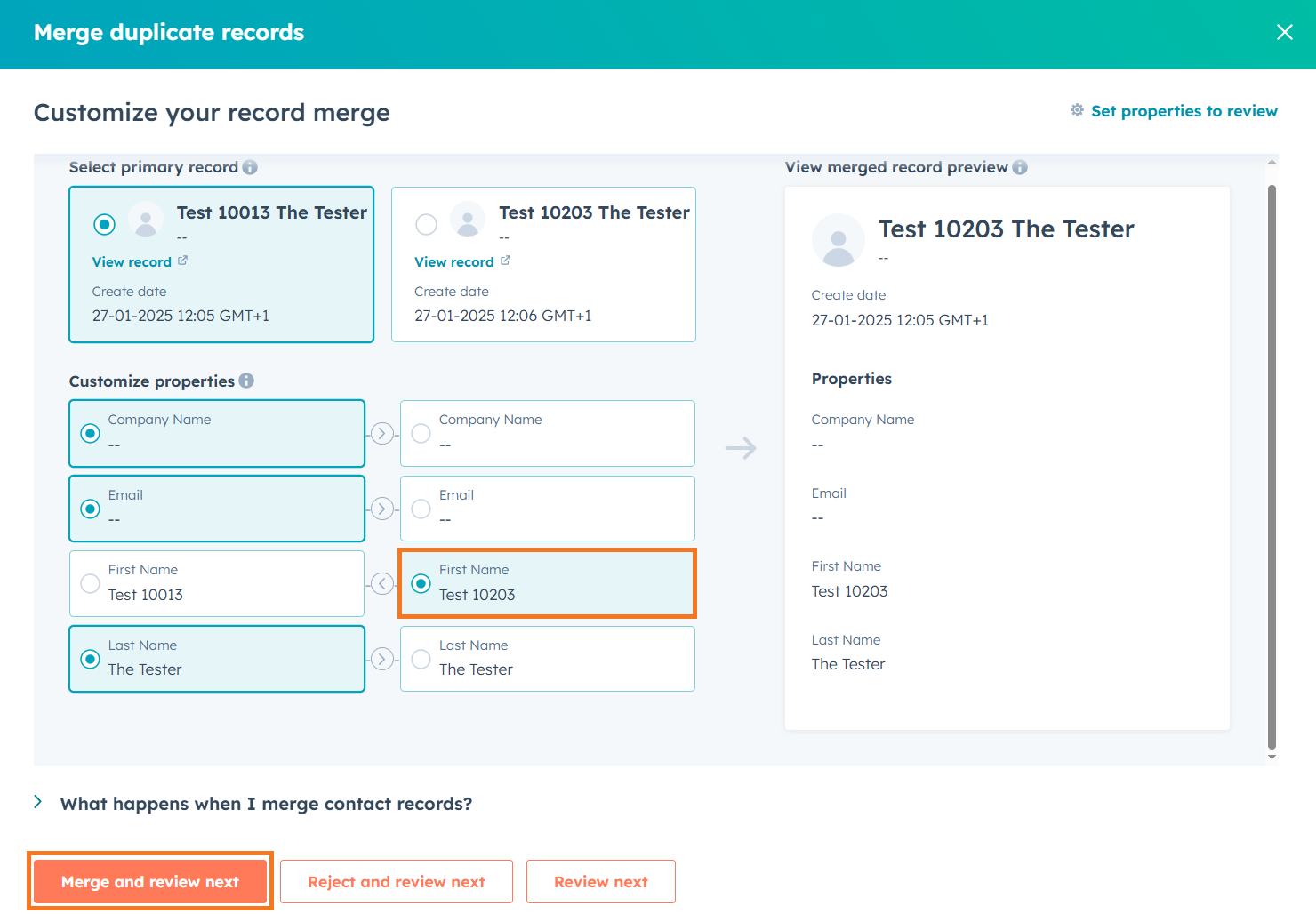Click the circled arrow between the Last Name cards
This screenshot has height=914, width=1316.
pyautogui.click(x=382, y=659)
